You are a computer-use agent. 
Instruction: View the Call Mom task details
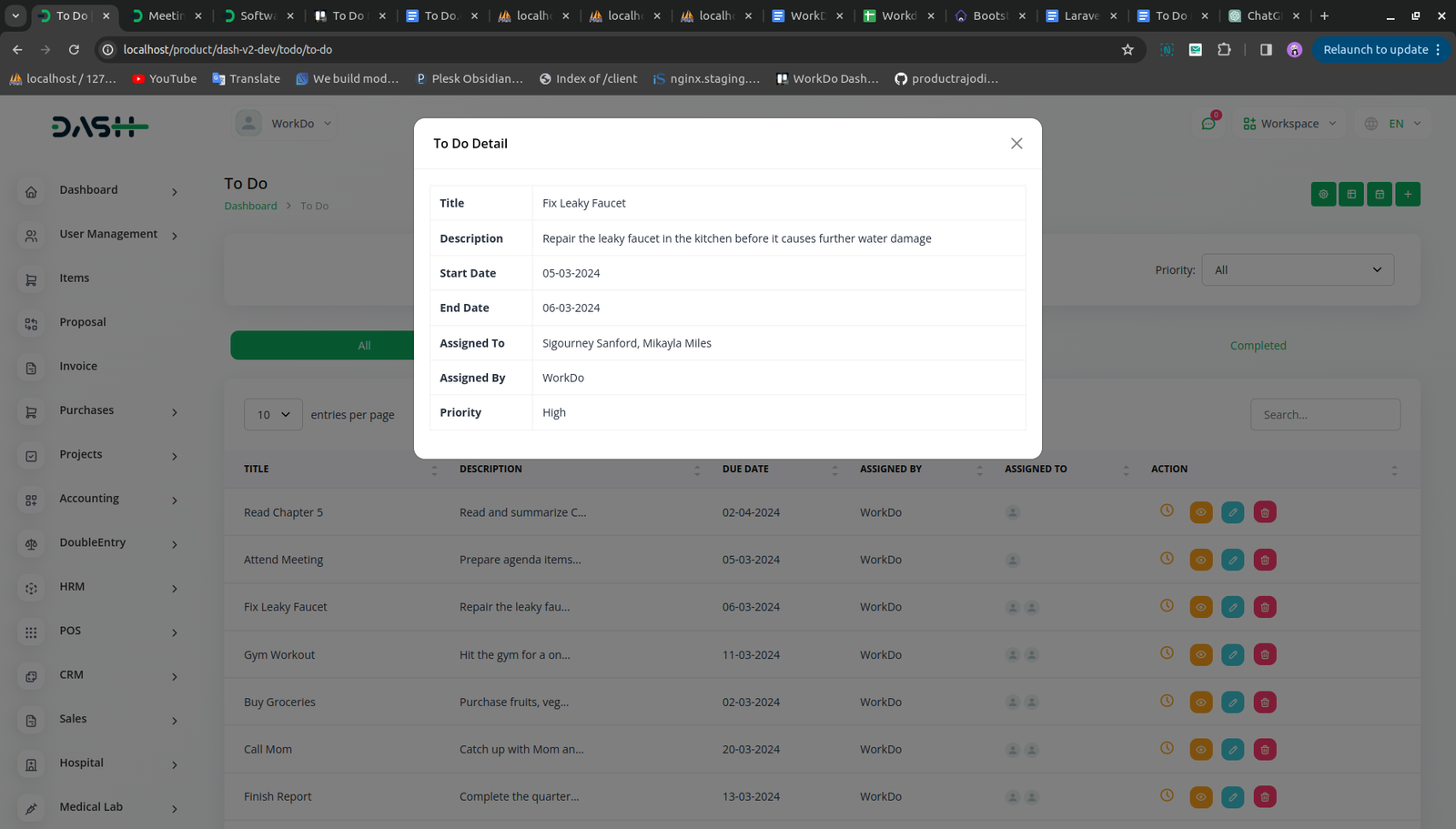tap(1200, 750)
